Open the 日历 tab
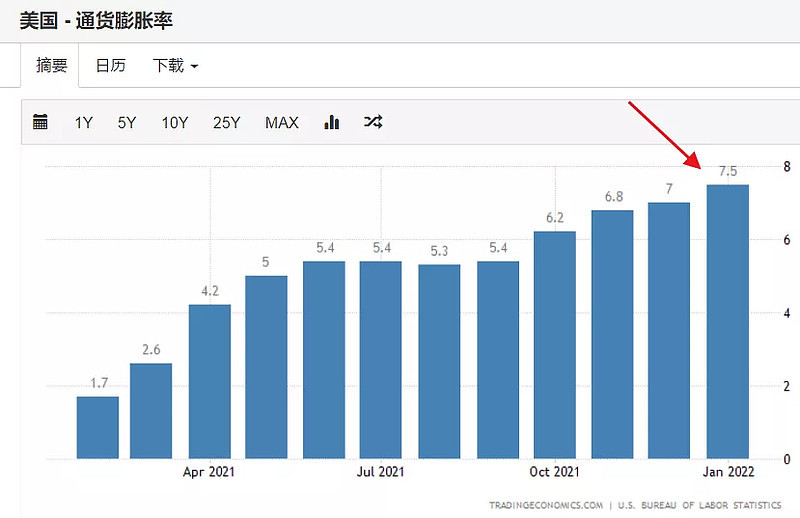 coord(111,65)
